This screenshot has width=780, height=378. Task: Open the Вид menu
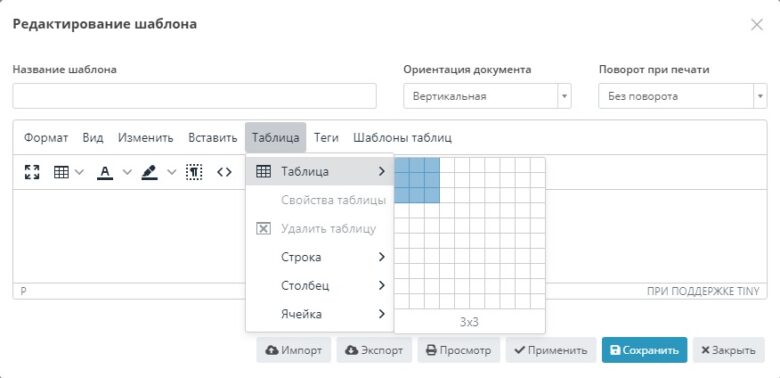tap(93, 138)
